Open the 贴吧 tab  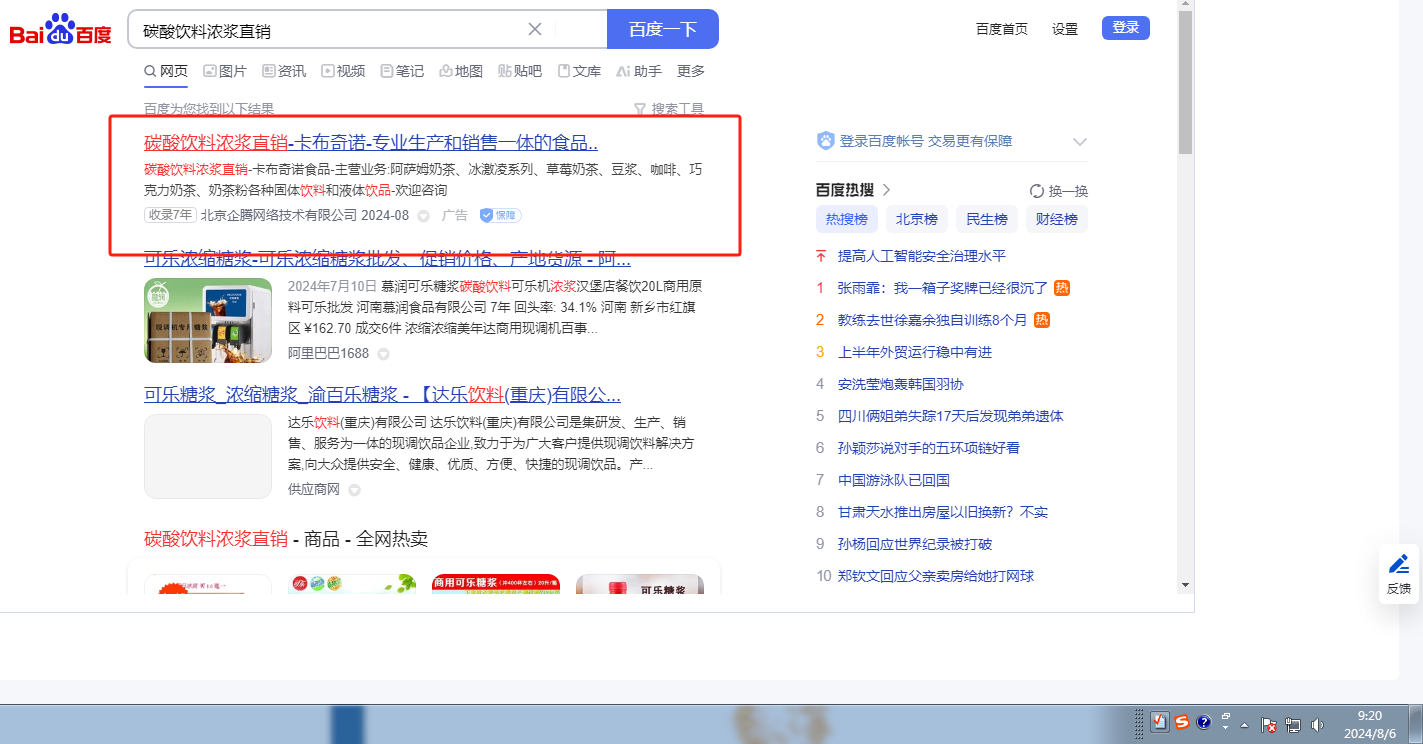(x=520, y=71)
